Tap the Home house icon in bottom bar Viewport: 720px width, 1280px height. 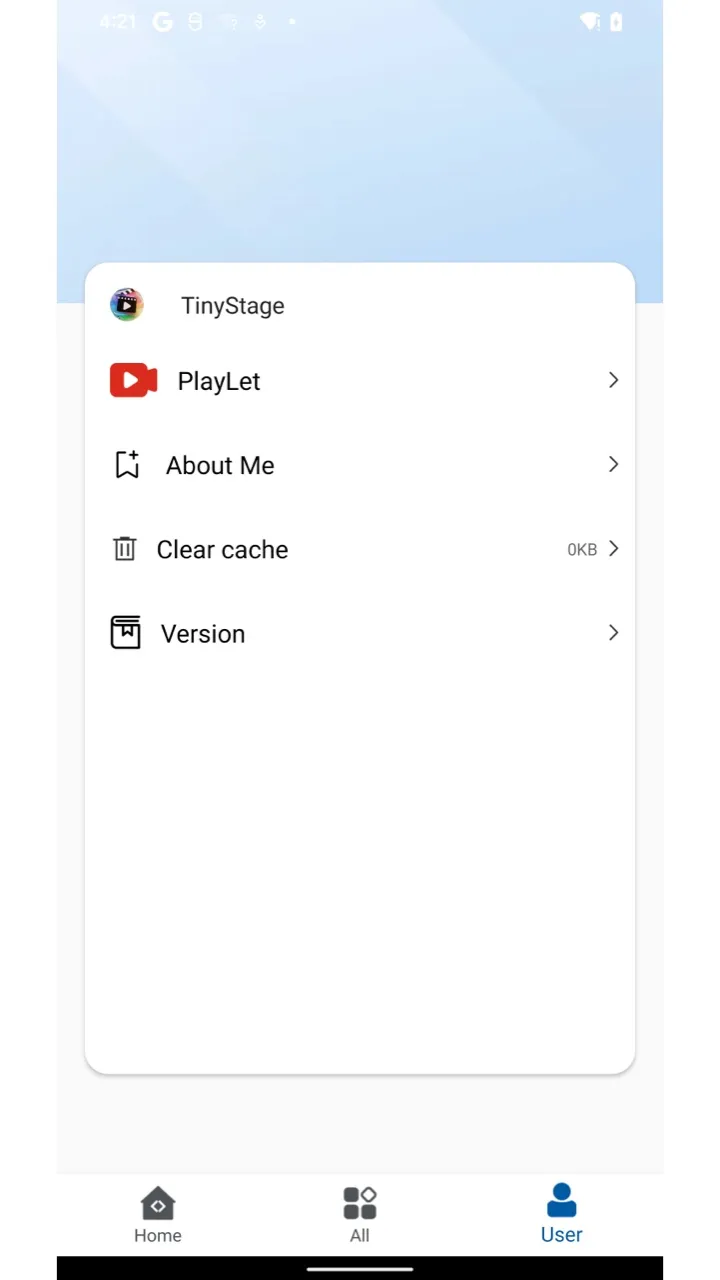(x=158, y=1203)
